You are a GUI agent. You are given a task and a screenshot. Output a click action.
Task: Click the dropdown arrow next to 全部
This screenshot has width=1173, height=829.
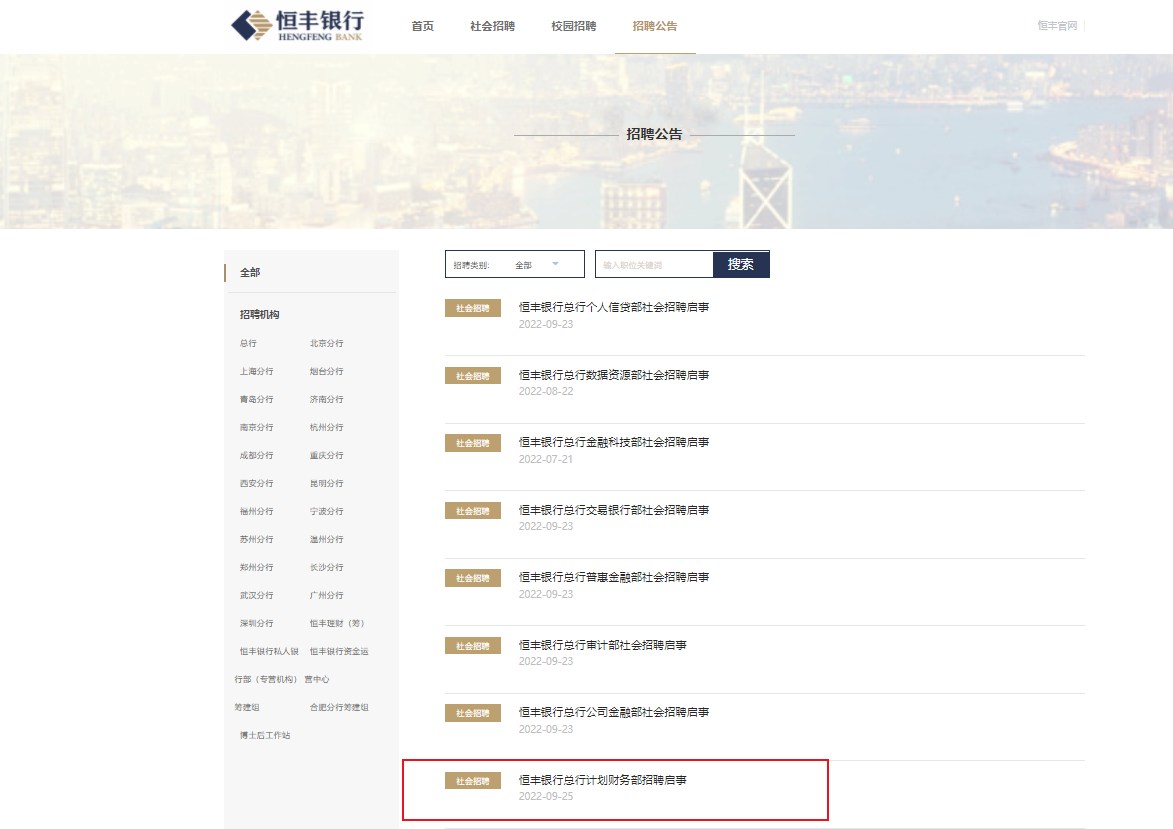pyautogui.click(x=555, y=263)
